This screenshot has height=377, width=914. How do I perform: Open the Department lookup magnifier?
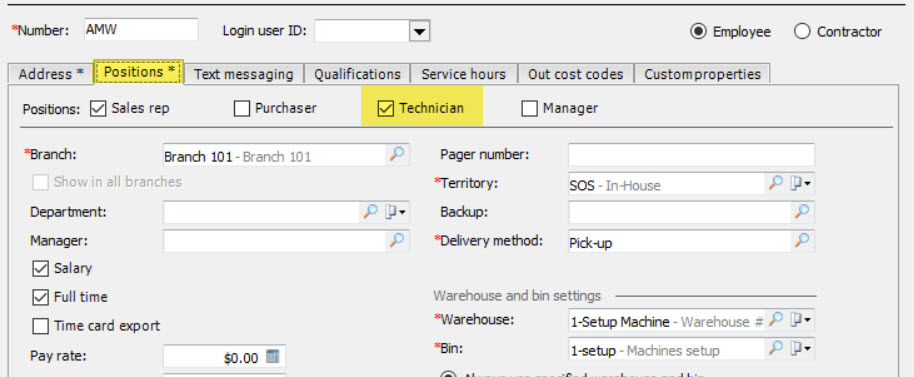(370, 212)
